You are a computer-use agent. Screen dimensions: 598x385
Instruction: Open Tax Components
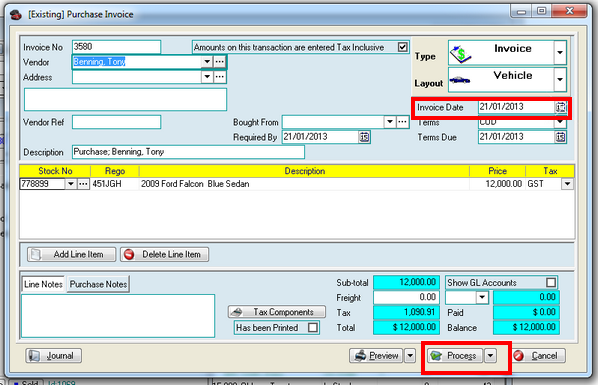(277, 312)
